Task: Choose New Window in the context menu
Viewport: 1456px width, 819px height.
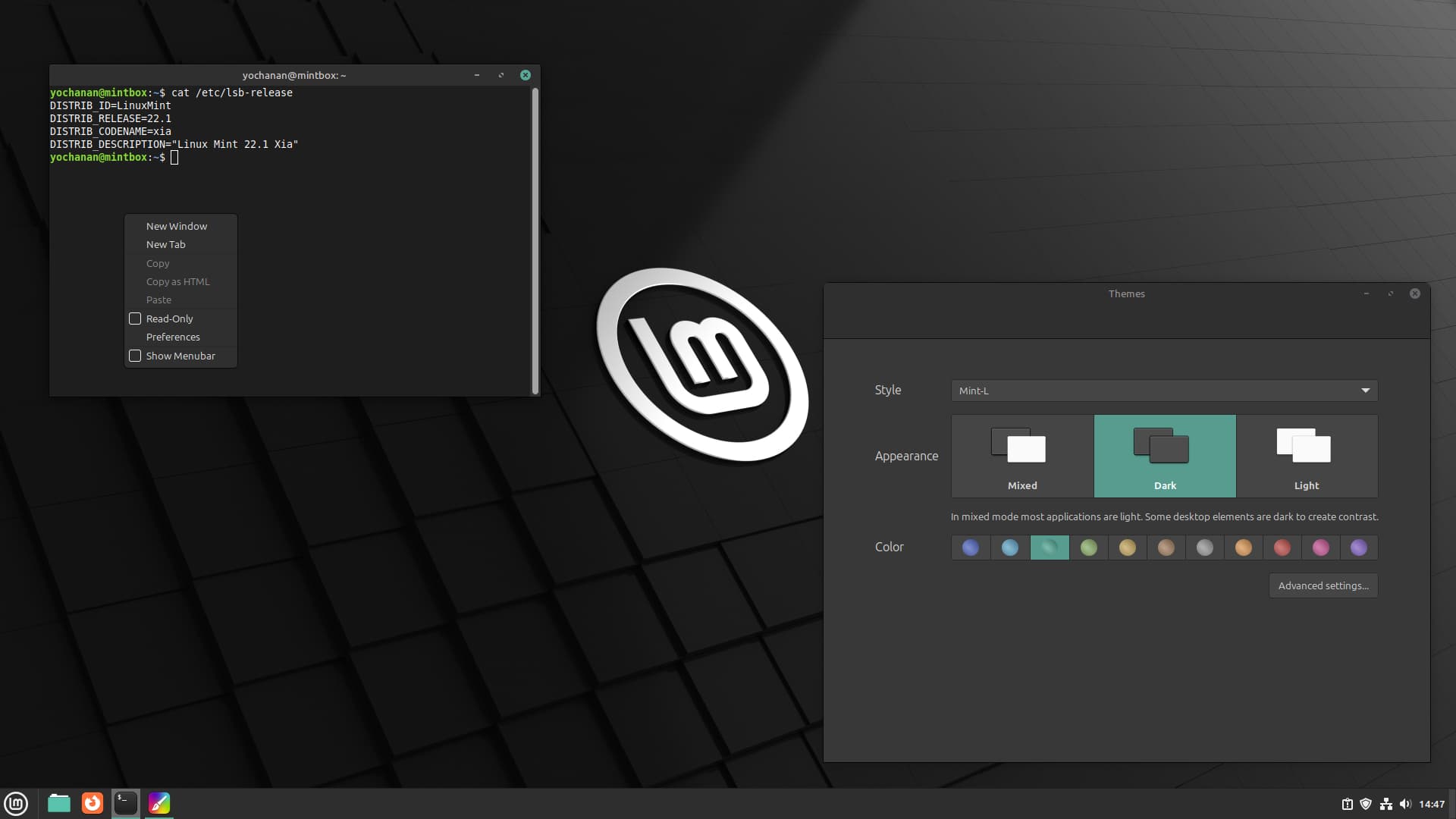Action: pos(181,226)
